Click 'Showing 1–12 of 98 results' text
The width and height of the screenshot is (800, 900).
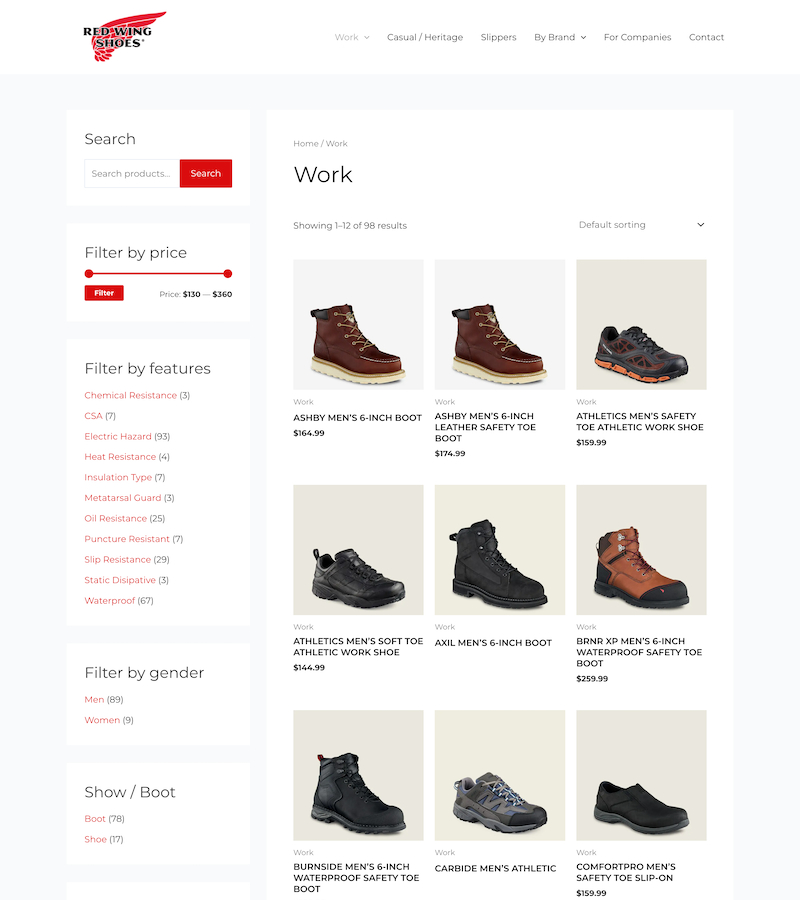coord(350,226)
